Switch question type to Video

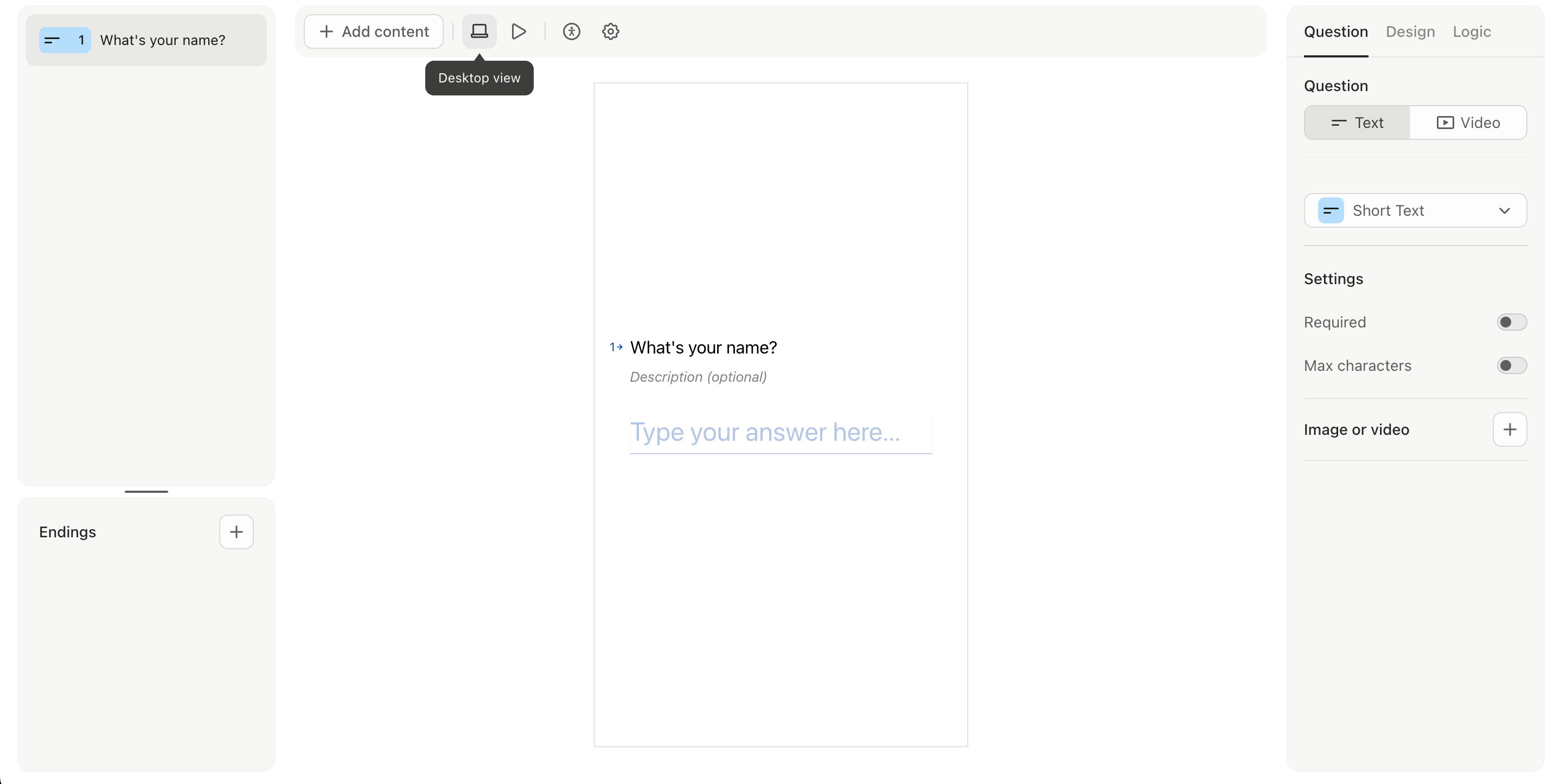pos(1468,123)
